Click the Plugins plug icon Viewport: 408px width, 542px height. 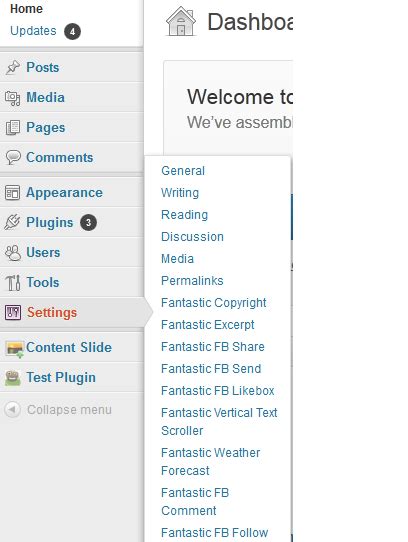pyautogui.click(x=13, y=222)
